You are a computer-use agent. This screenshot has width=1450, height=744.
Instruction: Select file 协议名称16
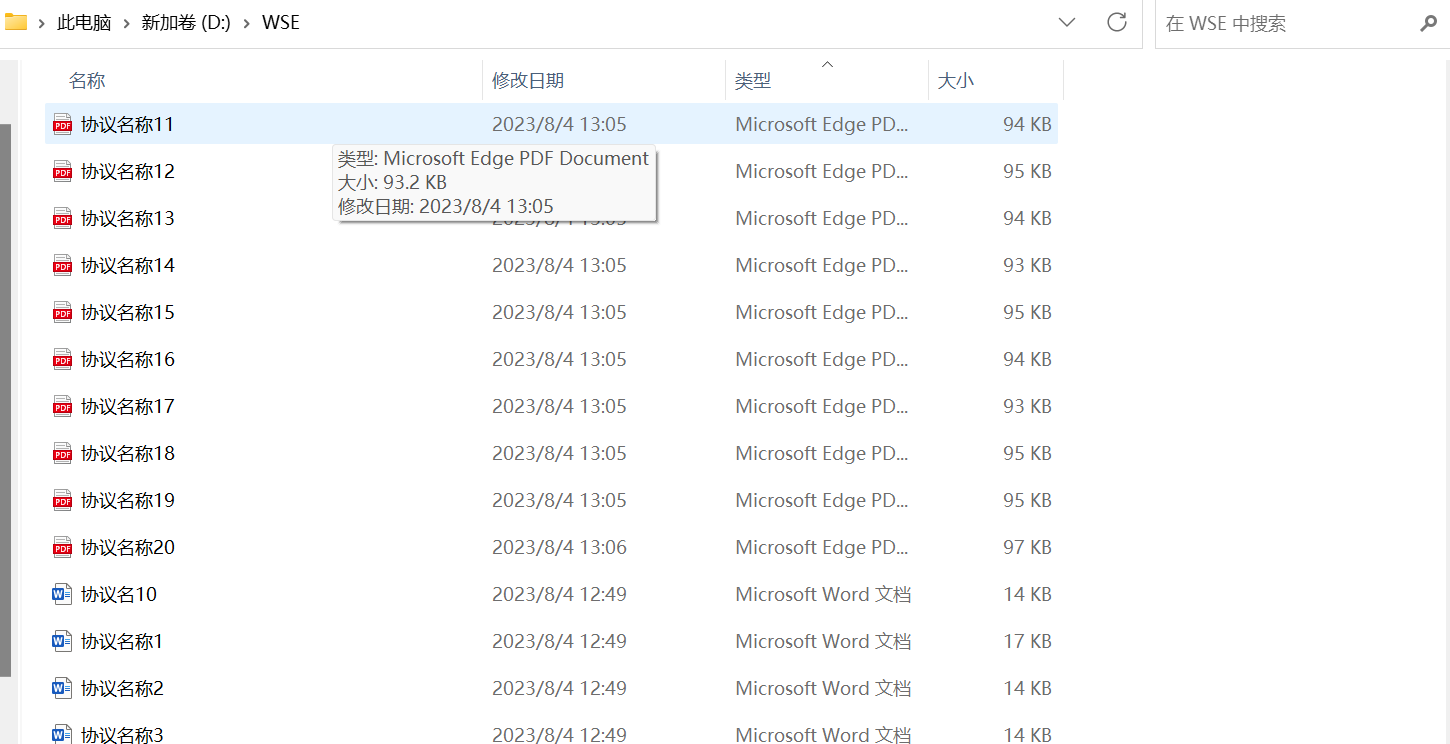click(551, 360)
